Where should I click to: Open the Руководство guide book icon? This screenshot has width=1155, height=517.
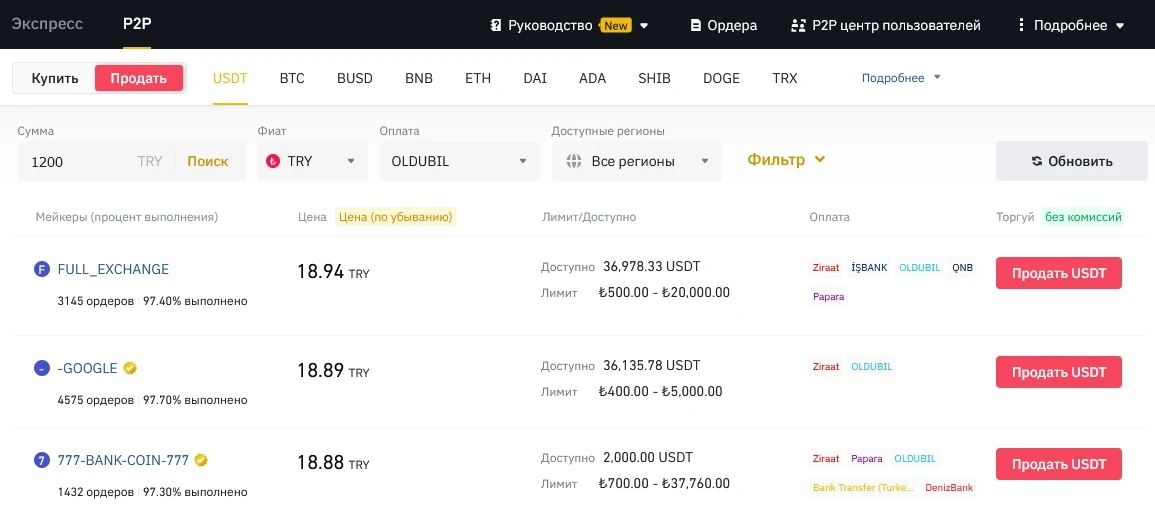[496, 25]
